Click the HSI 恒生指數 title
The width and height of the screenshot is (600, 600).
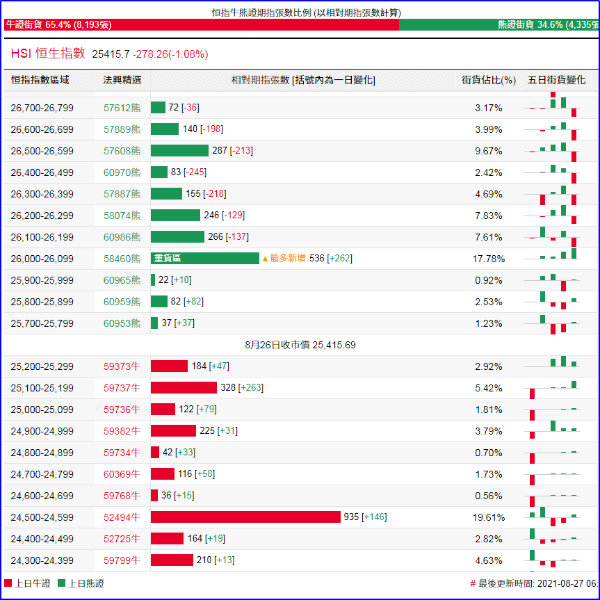coord(48,54)
